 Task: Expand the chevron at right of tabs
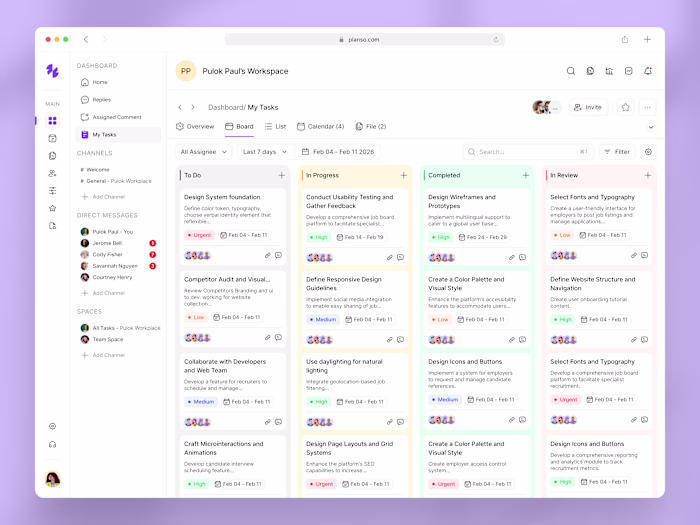[651, 127]
